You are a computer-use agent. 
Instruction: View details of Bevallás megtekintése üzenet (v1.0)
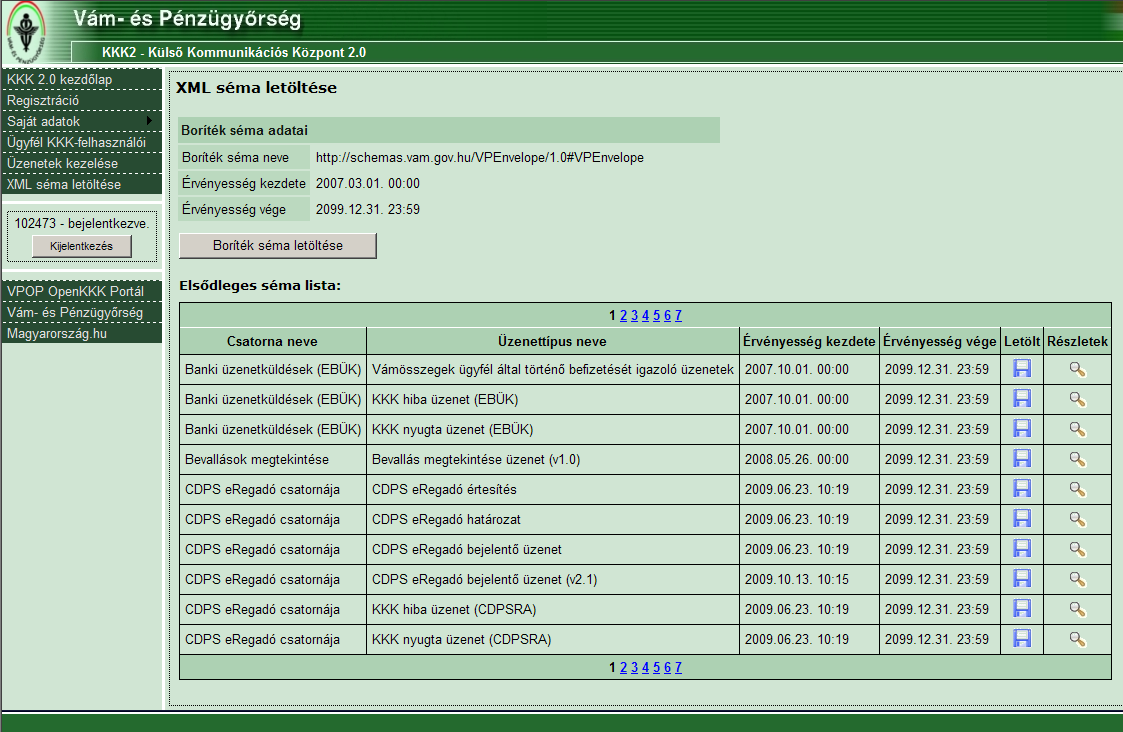pyautogui.click(x=1077, y=460)
